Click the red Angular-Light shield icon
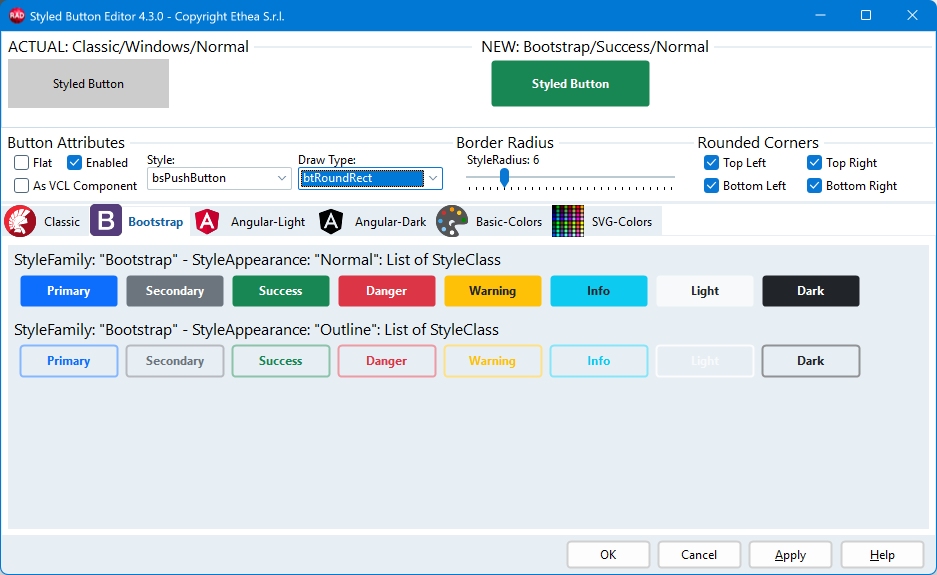 (207, 221)
